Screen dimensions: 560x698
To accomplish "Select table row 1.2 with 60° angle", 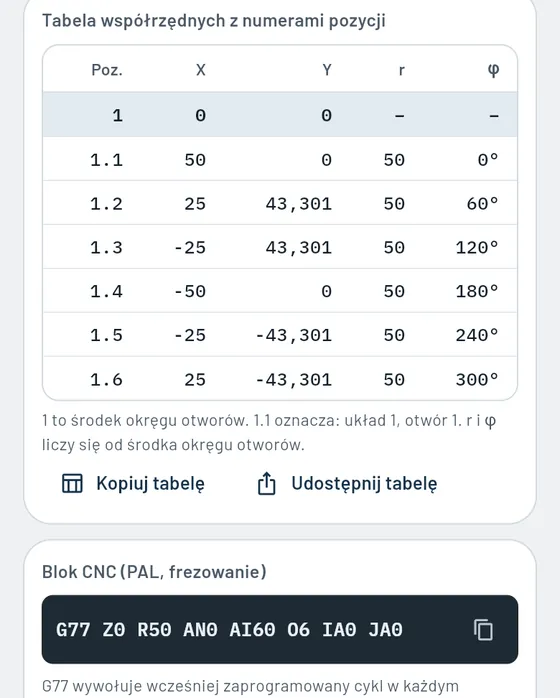I will (280, 203).
